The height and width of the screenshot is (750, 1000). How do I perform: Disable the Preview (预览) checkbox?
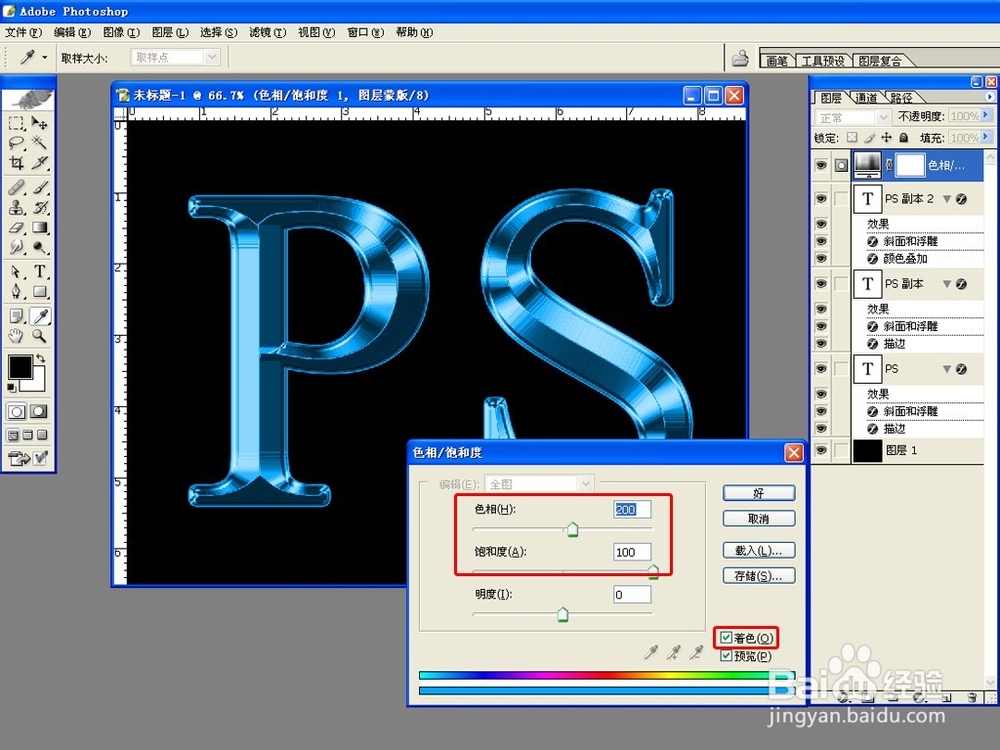(726, 655)
